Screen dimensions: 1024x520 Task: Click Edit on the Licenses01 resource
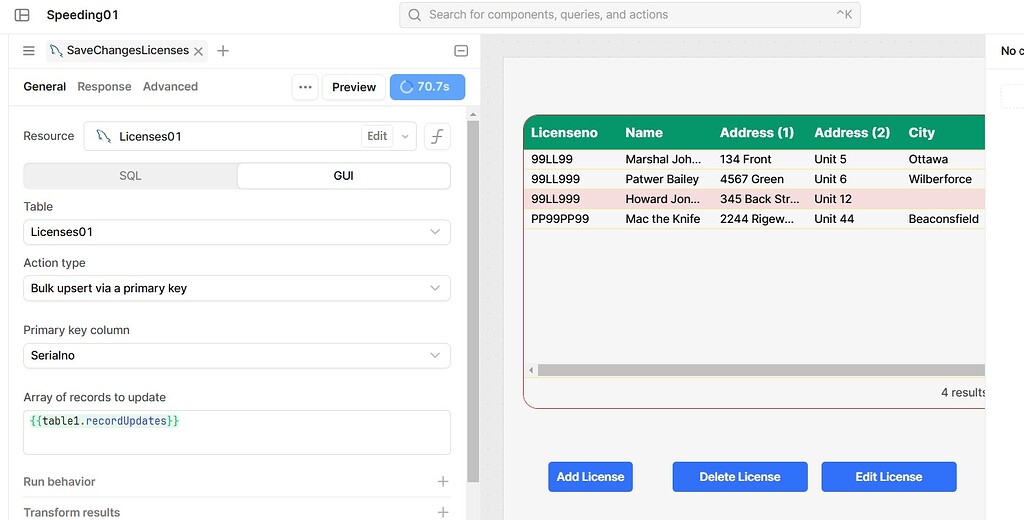click(x=377, y=136)
